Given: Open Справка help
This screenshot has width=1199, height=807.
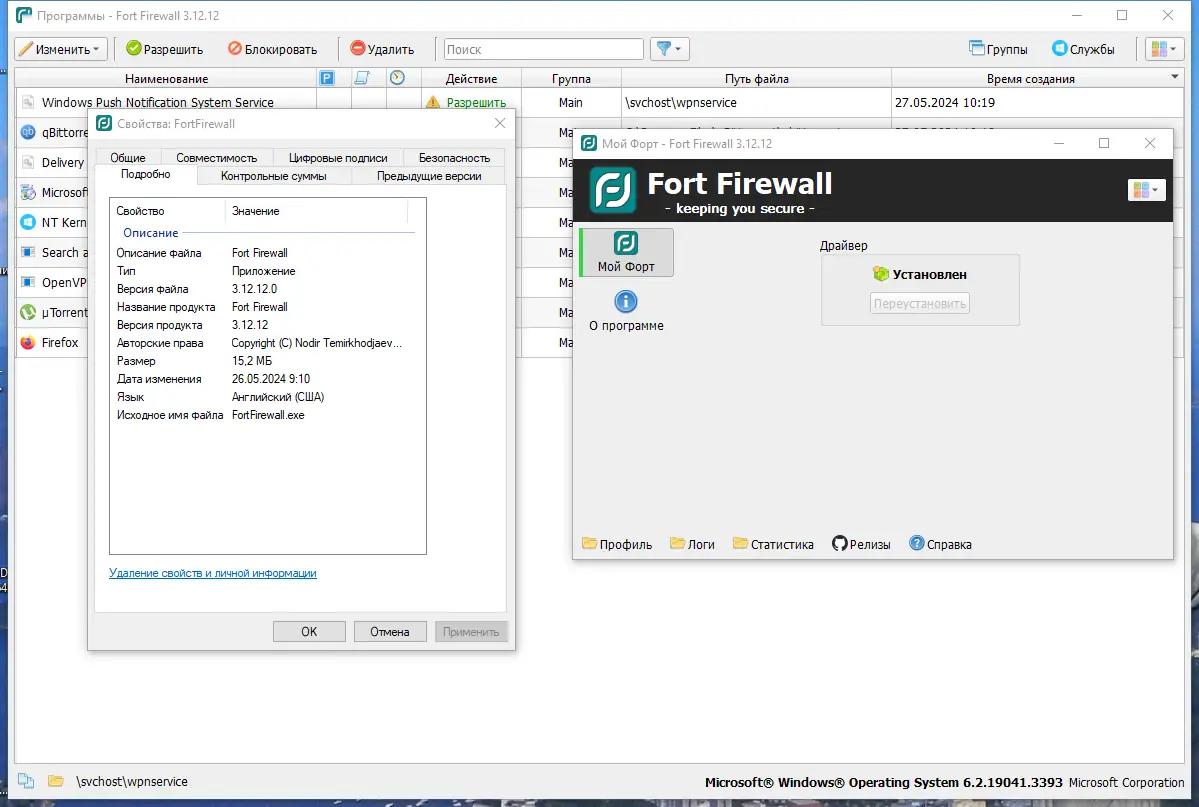Looking at the screenshot, I should tap(938, 544).
